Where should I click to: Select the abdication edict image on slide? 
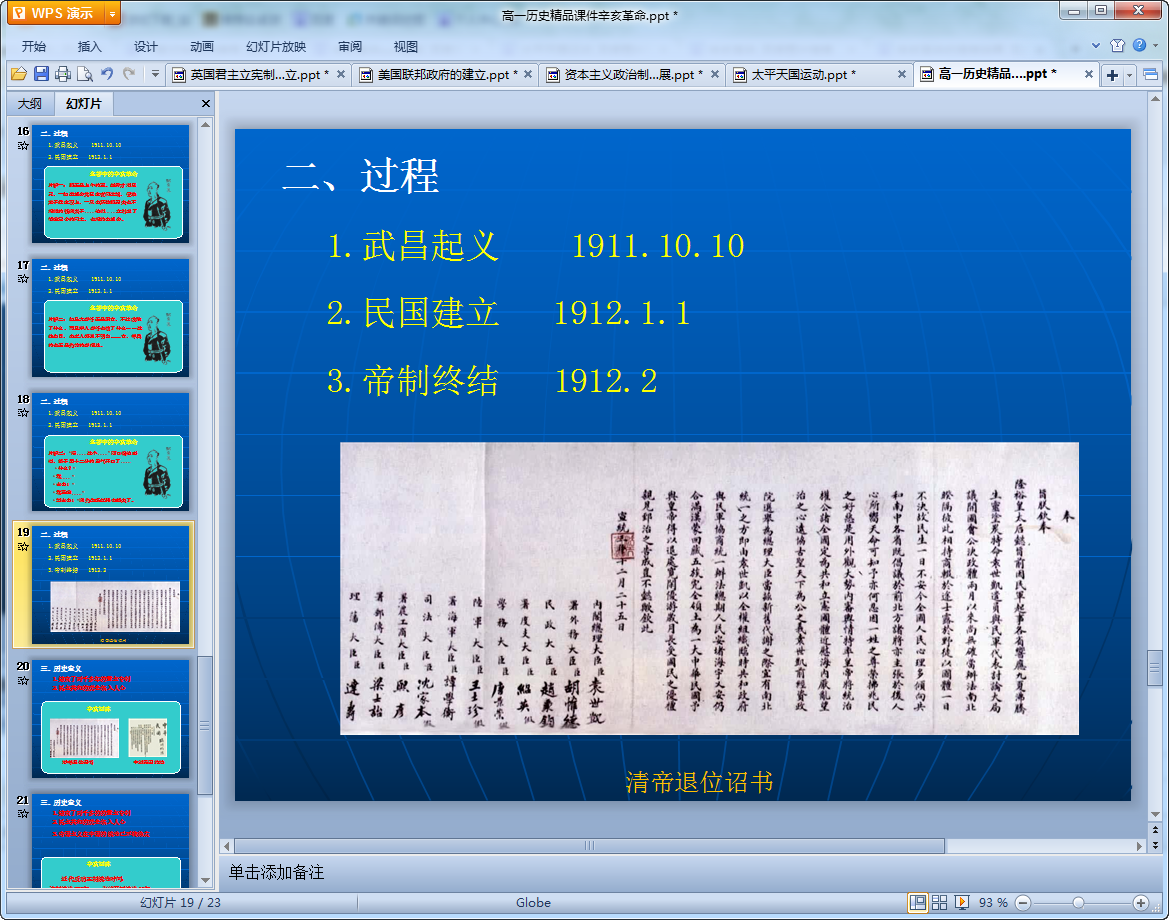(709, 588)
